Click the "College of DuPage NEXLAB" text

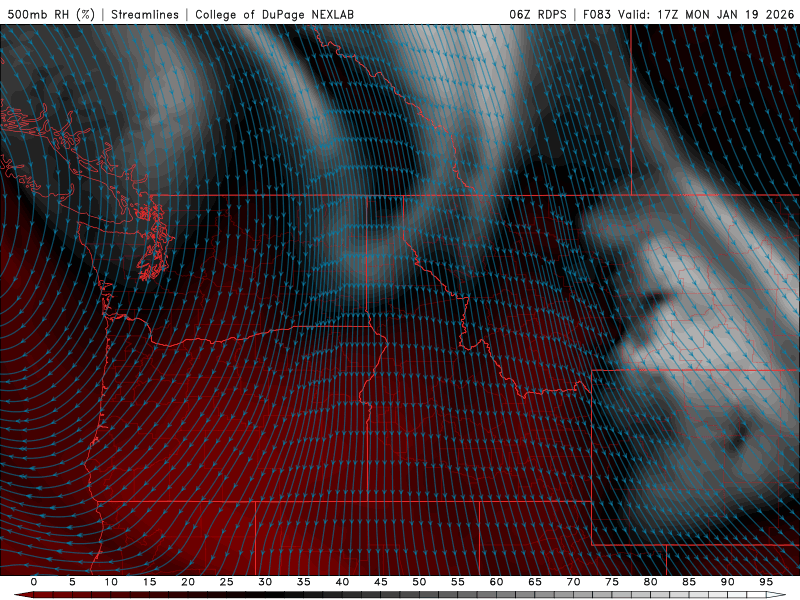[274, 14]
